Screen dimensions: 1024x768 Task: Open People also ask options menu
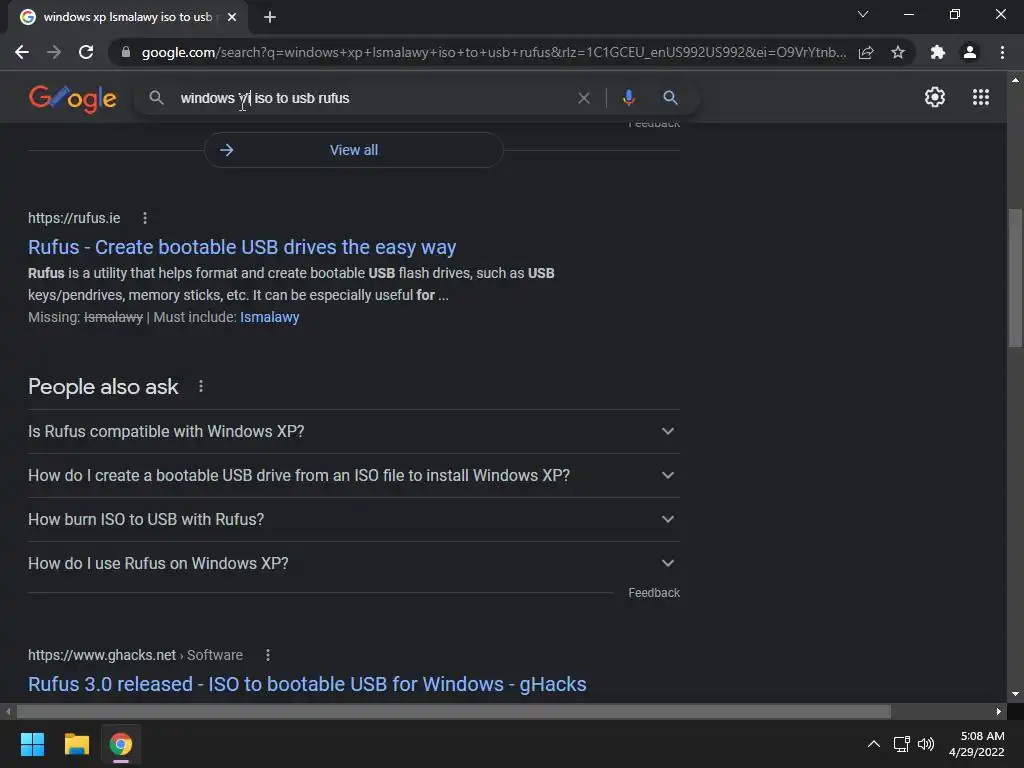(200, 387)
